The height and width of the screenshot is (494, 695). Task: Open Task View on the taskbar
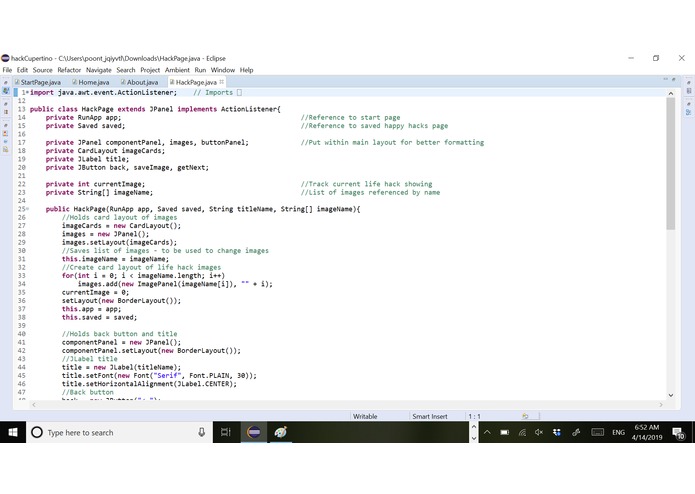(x=226, y=432)
